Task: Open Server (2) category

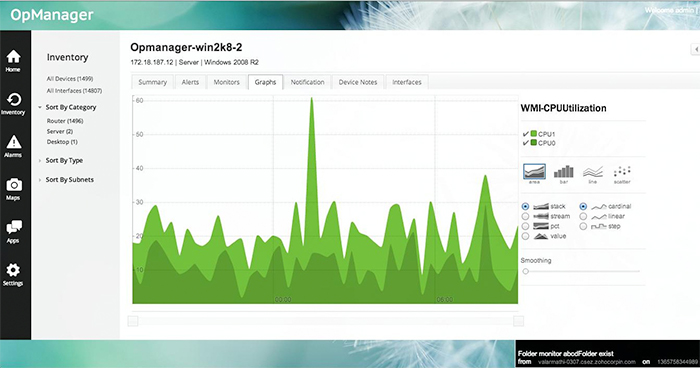Action: pos(59,132)
